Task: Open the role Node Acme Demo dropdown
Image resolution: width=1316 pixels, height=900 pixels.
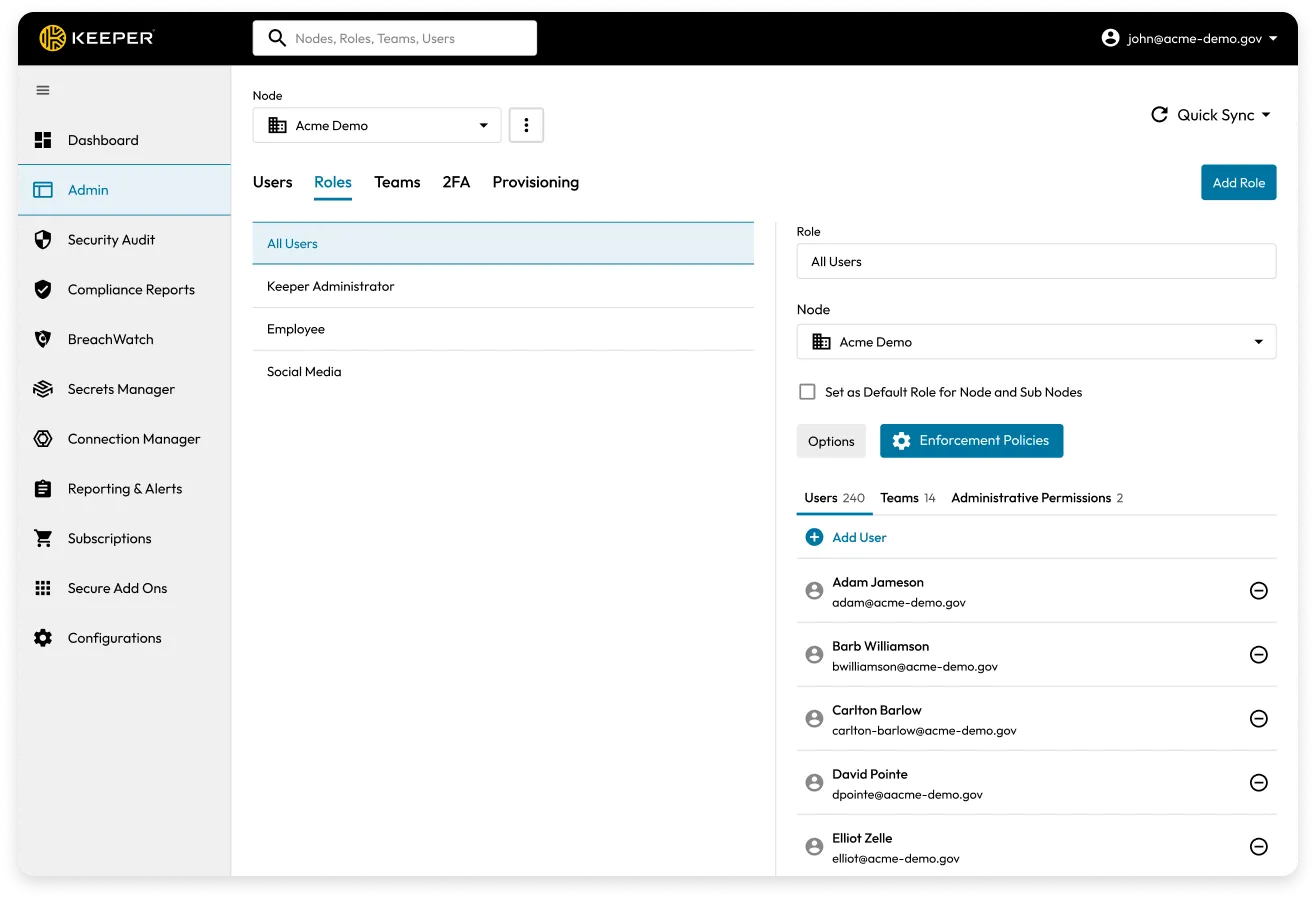Action: coord(1036,342)
